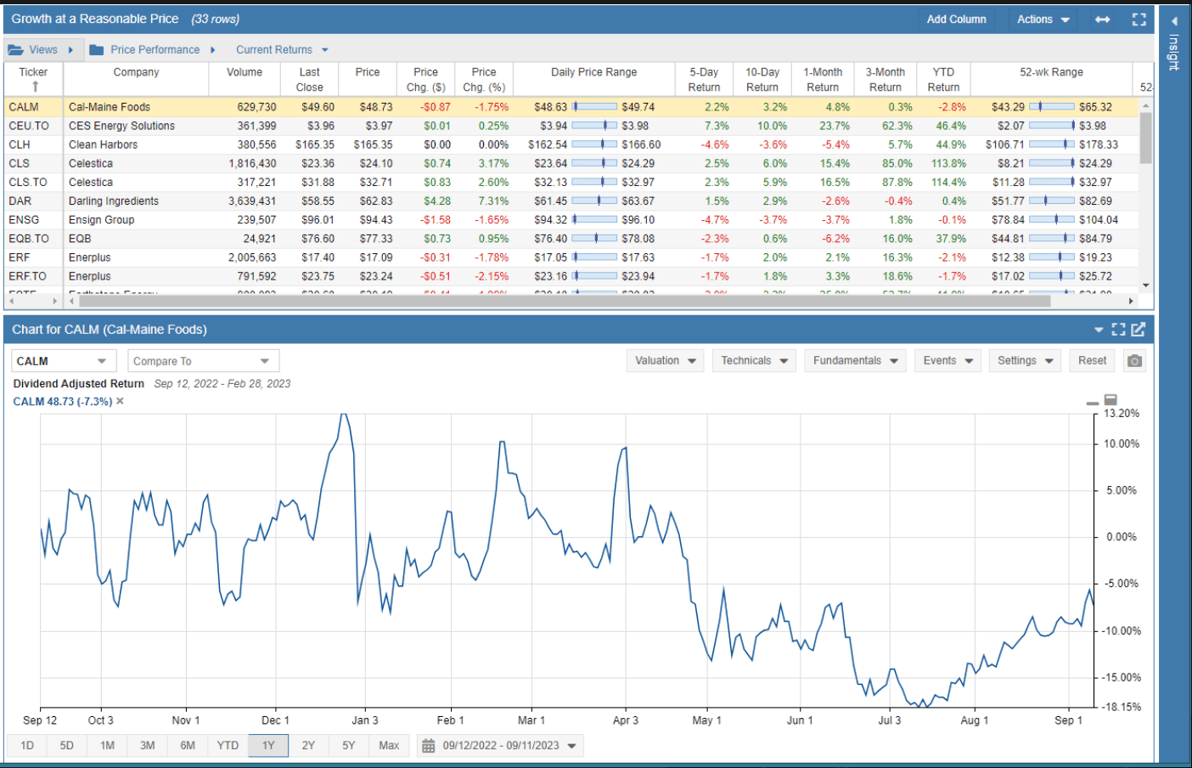Click the minimize scale dash icon above the chart axis

[1092, 403]
